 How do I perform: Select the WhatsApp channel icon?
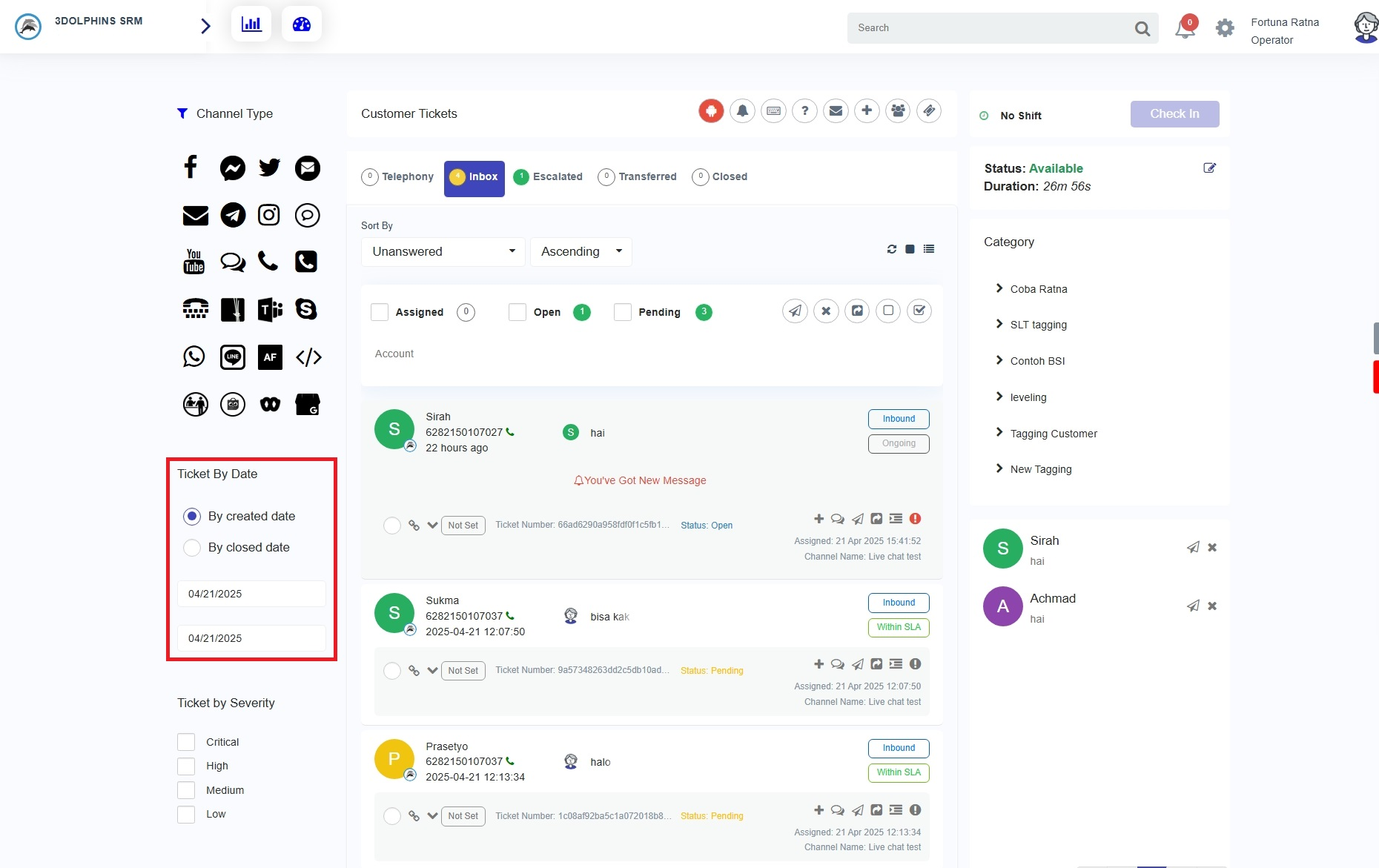click(x=194, y=357)
